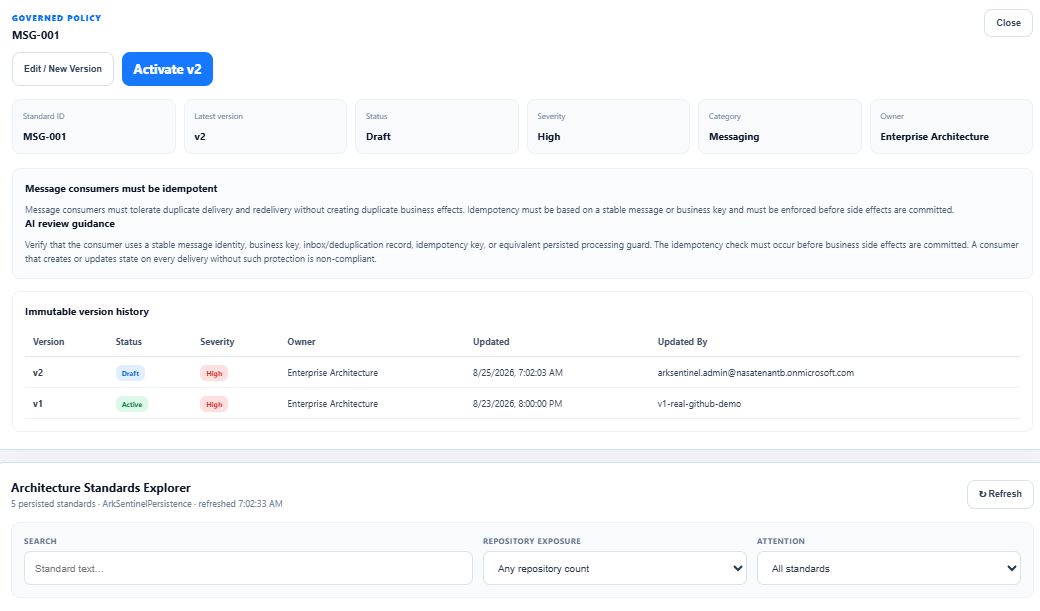Click the arksentinel.admin email address

[755, 373]
